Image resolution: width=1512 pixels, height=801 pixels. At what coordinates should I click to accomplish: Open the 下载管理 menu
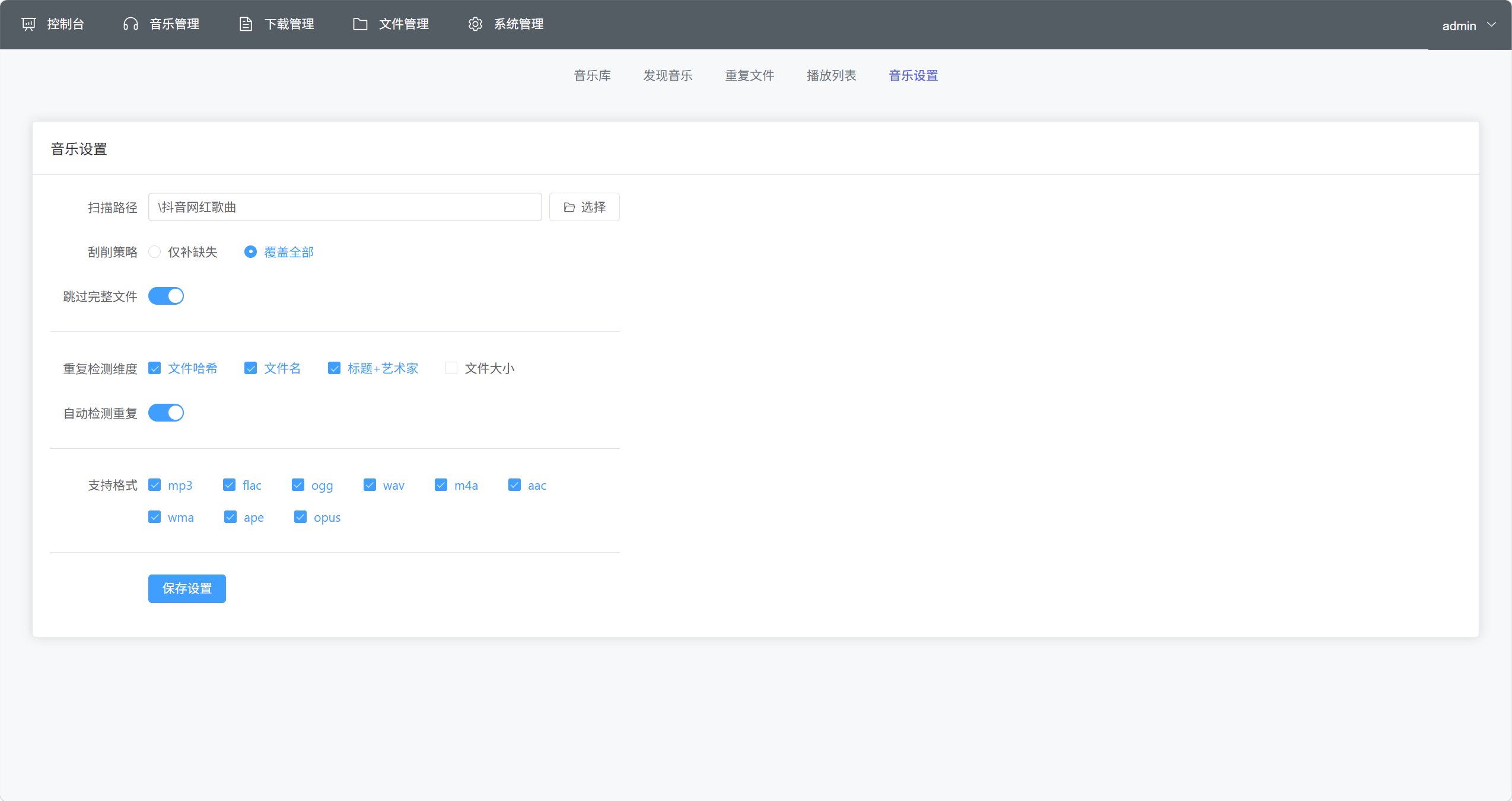[x=276, y=24]
